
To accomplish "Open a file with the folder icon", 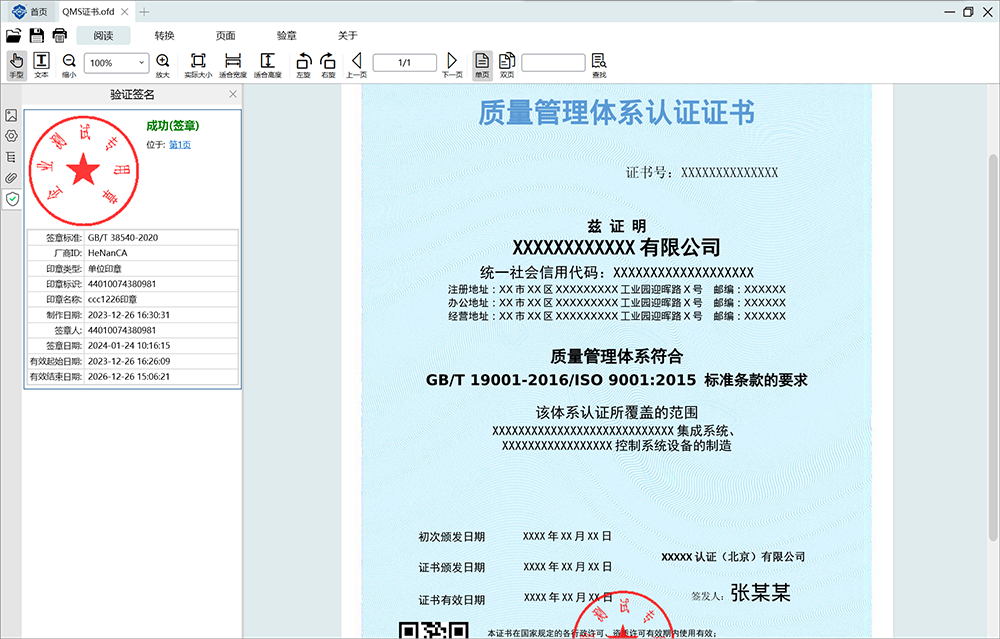I will [x=13, y=35].
